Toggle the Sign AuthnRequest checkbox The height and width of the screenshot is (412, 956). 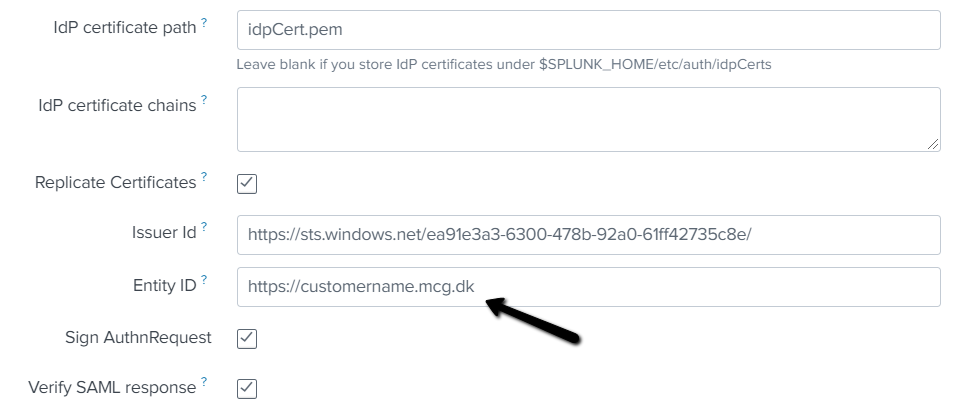click(247, 338)
